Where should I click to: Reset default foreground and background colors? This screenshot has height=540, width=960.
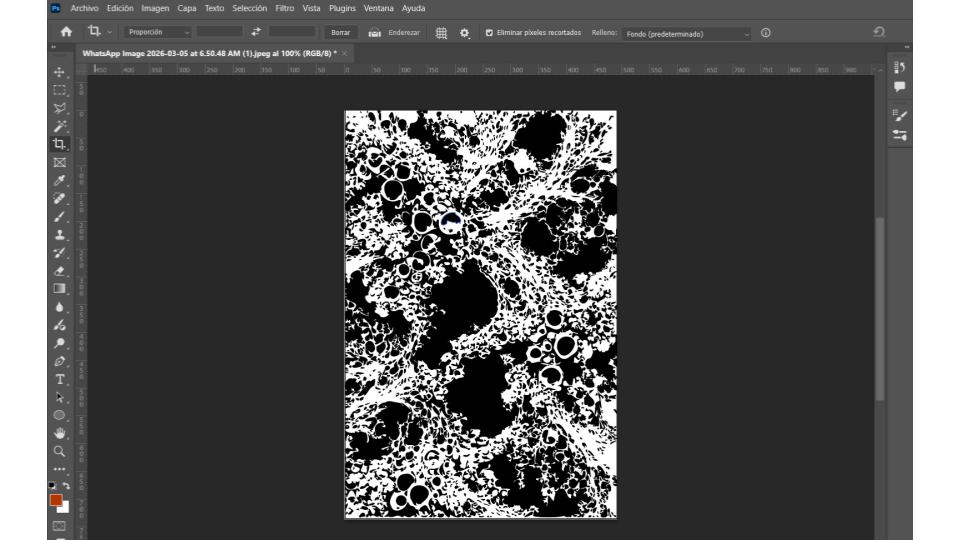tap(52, 486)
